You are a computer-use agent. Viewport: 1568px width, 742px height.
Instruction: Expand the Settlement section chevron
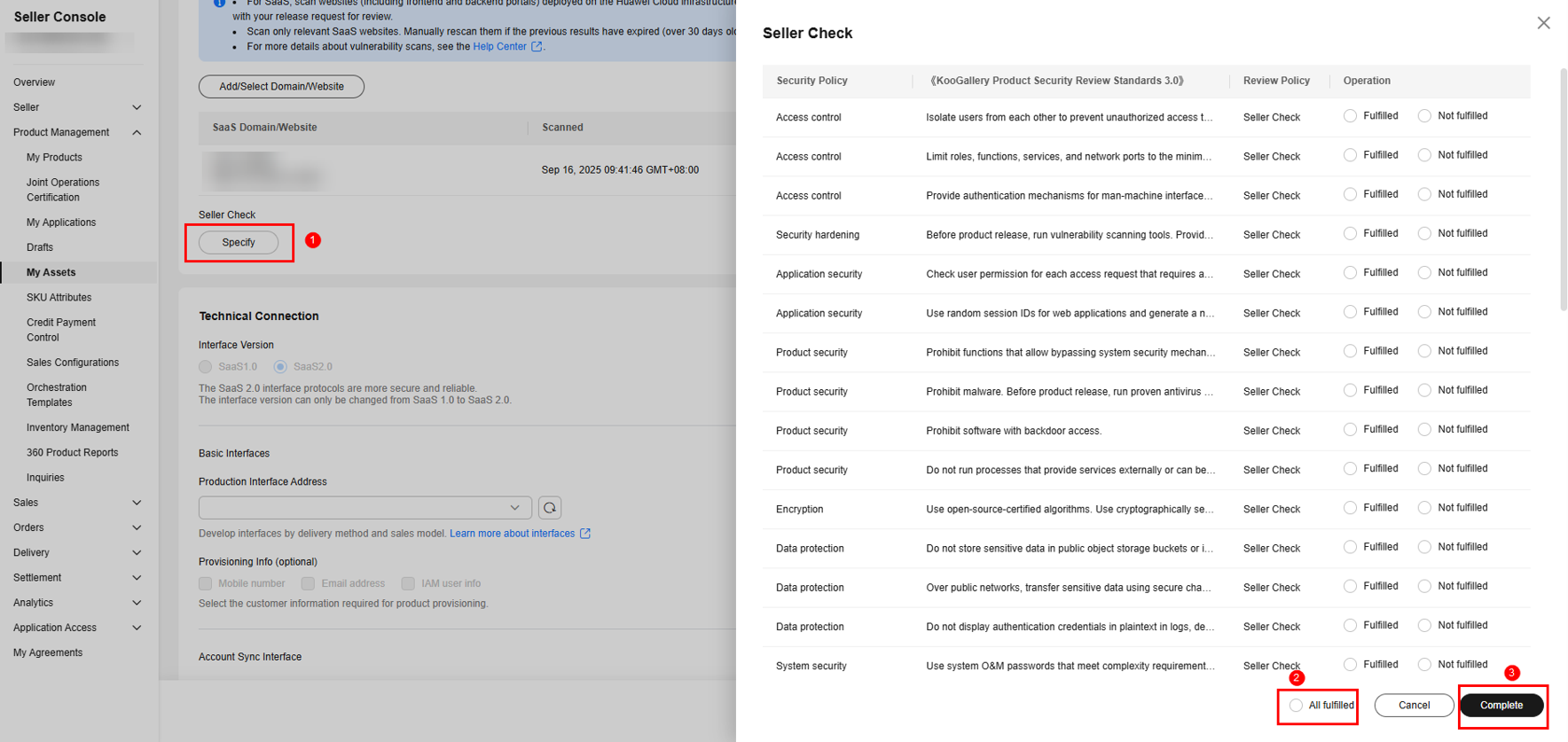(137, 577)
